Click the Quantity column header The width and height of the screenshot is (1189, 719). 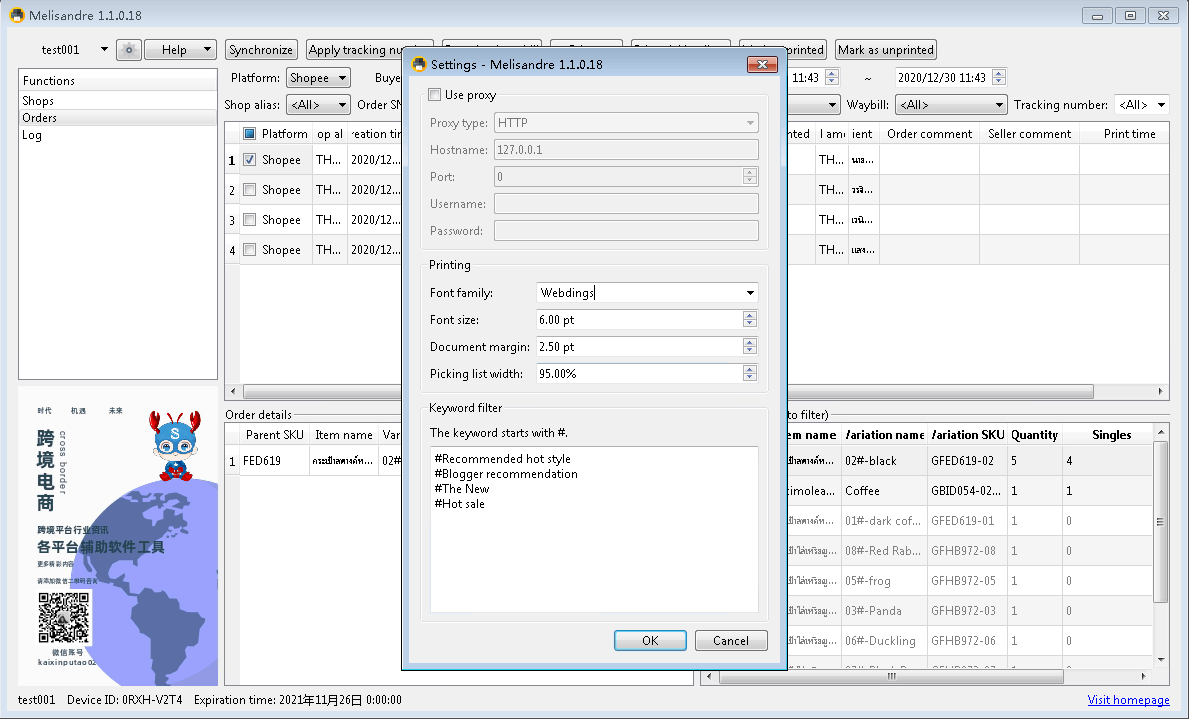coord(1034,435)
